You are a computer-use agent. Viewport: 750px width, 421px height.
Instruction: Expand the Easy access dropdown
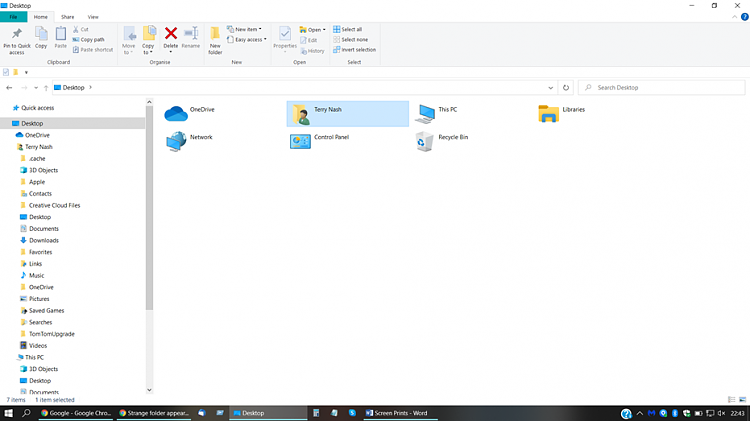[247, 39]
